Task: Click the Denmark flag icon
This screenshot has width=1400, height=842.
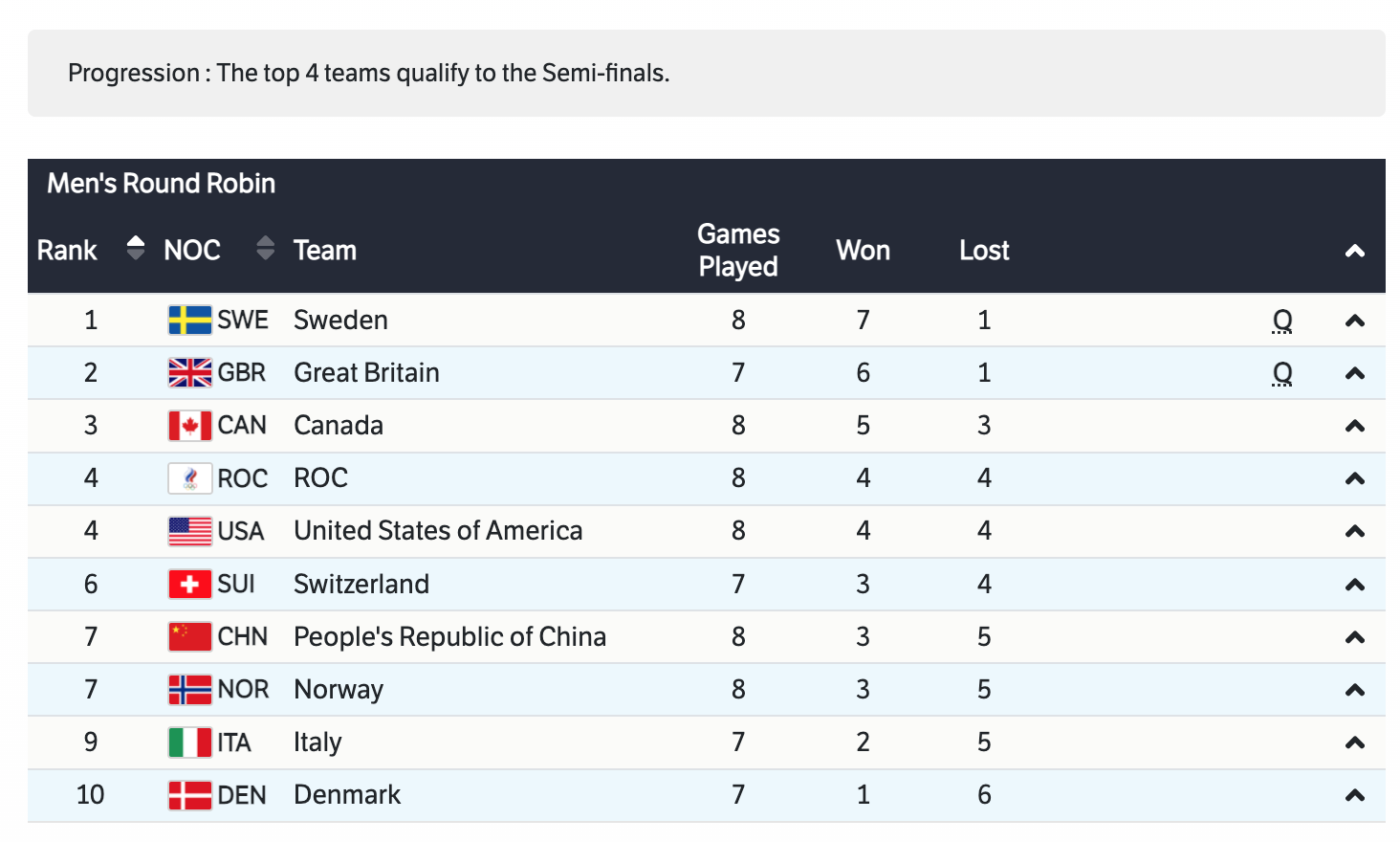Action: (189, 795)
